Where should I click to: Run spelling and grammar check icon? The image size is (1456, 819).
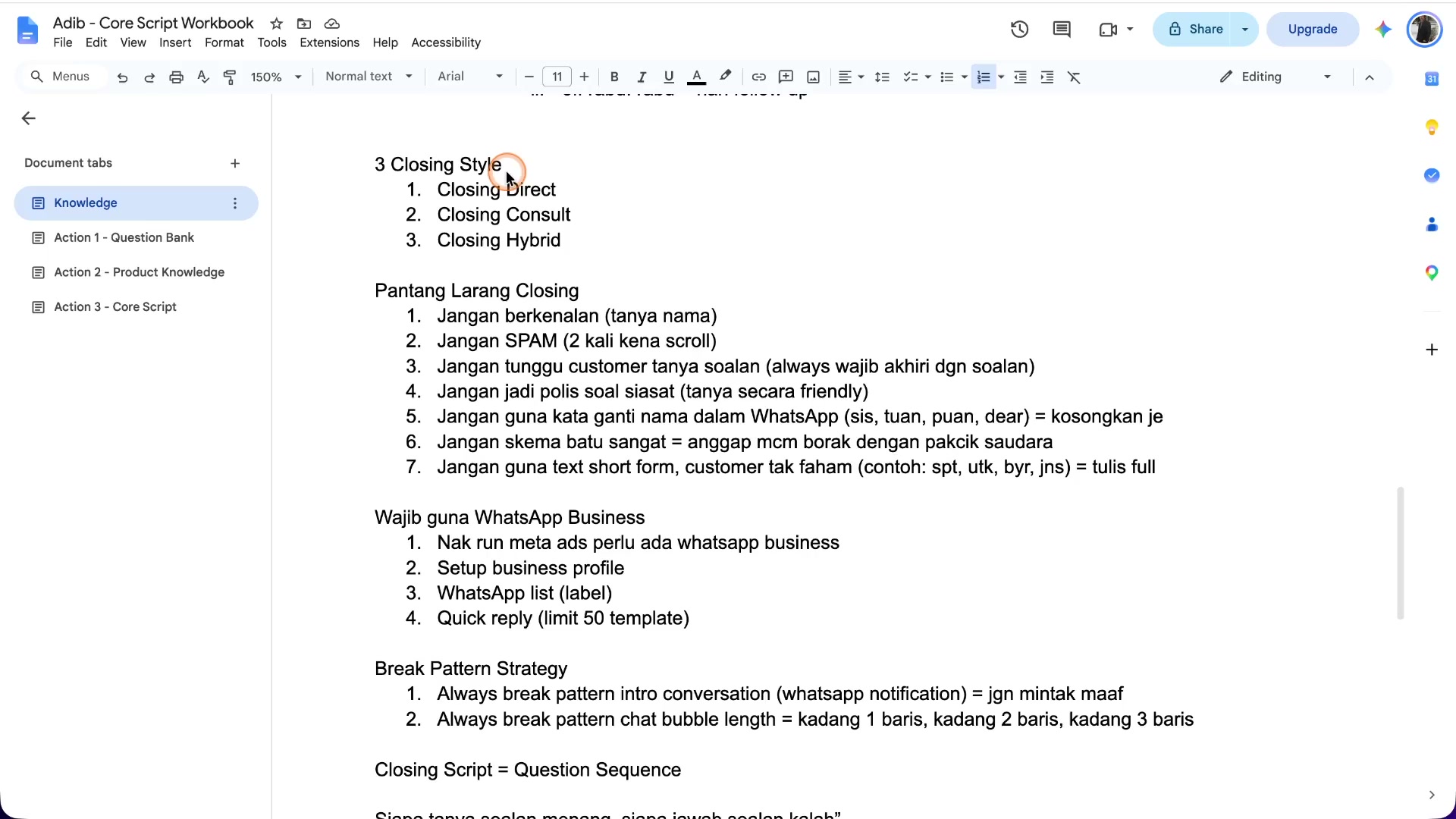pos(202,77)
